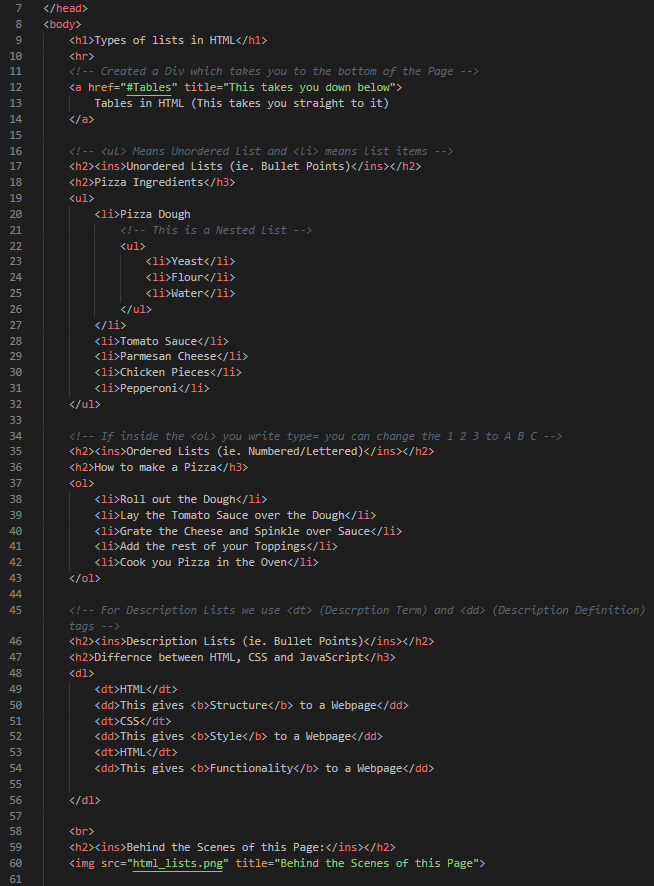Viewport: 654px width, 886px height.
Task: Click the "This is a Nested List" comment
Action: [x=216, y=230]
